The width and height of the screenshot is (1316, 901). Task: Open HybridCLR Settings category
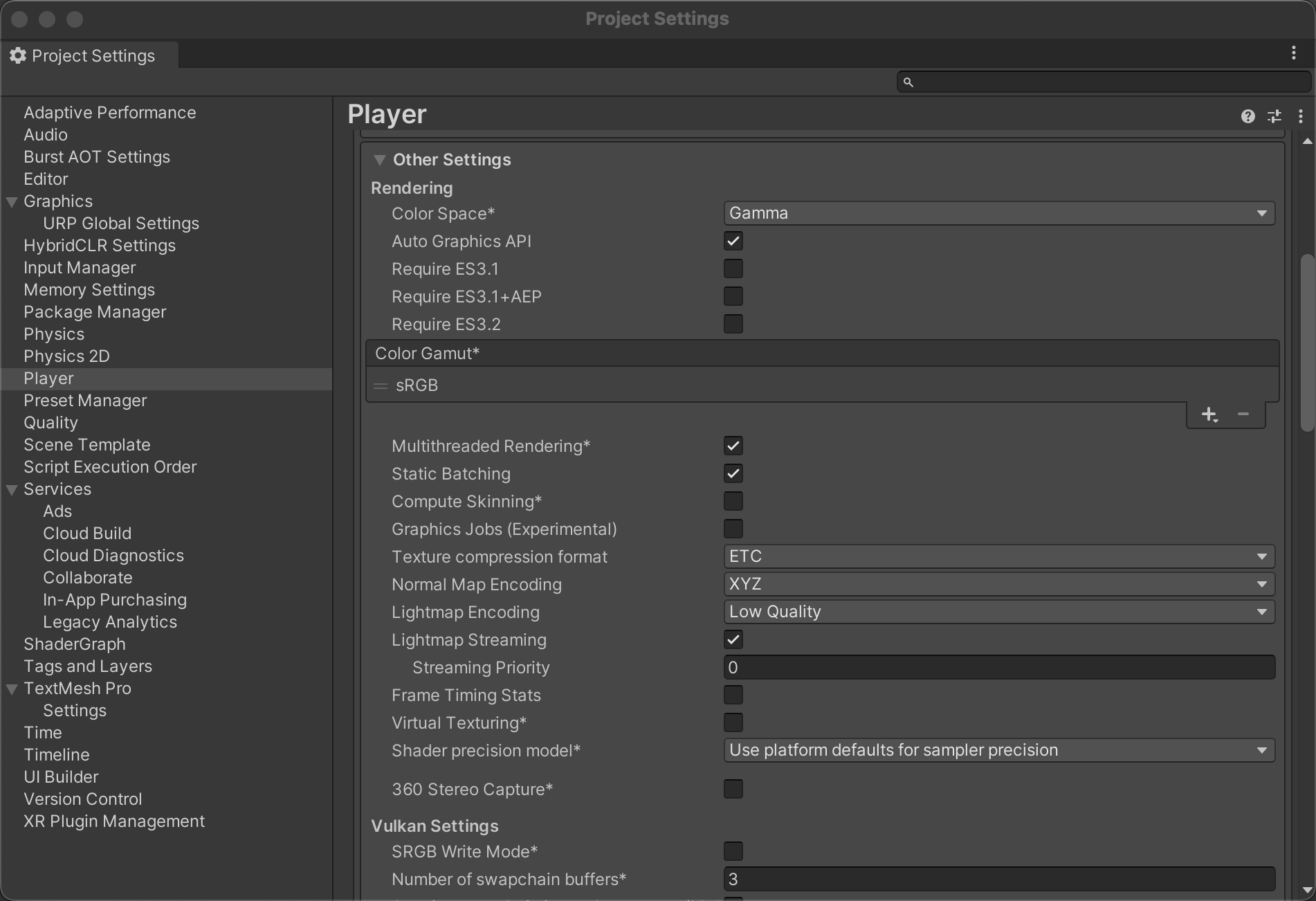(100, 246)
